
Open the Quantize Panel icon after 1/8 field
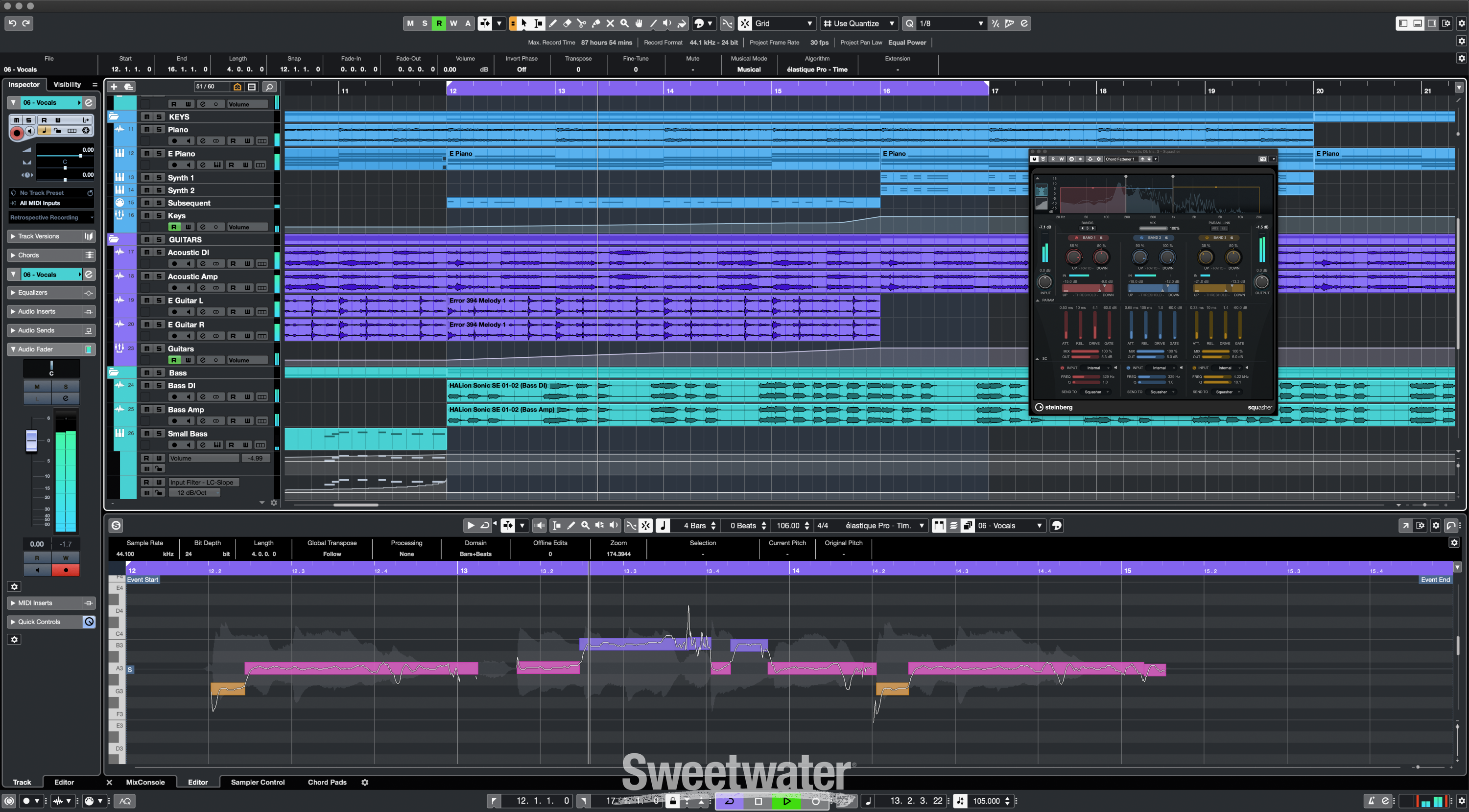(x=1024, y=23)
